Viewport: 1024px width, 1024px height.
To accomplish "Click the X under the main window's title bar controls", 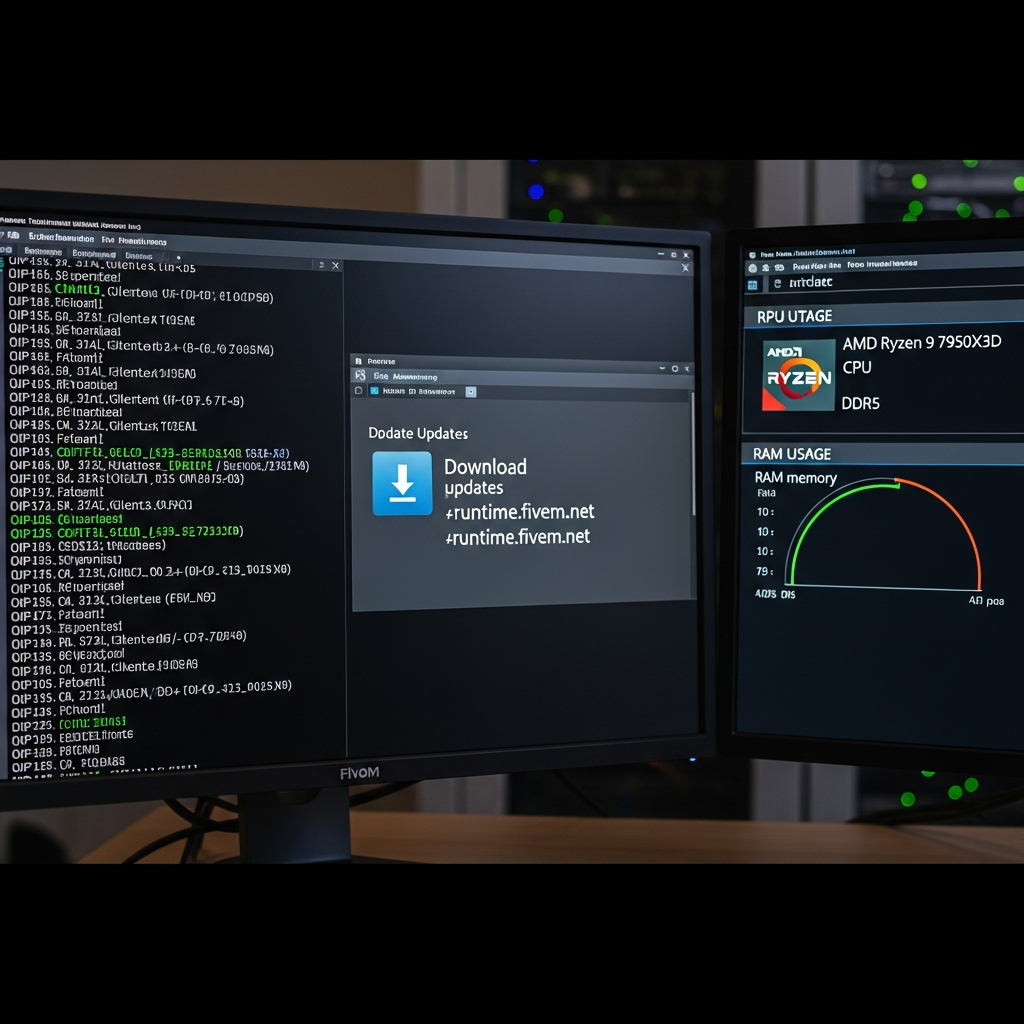I will [x=685, y=268].
